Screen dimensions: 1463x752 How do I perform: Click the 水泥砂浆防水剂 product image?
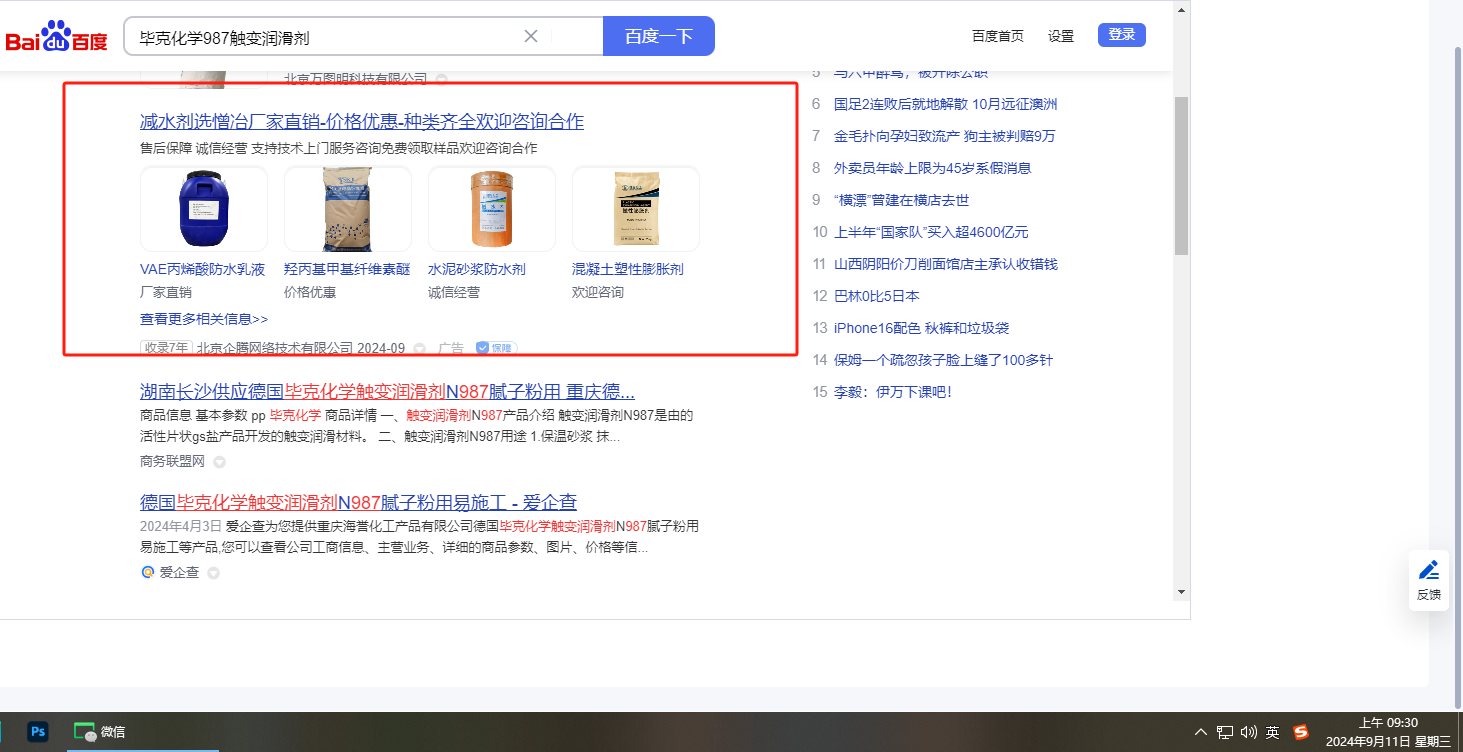[492, 209]
